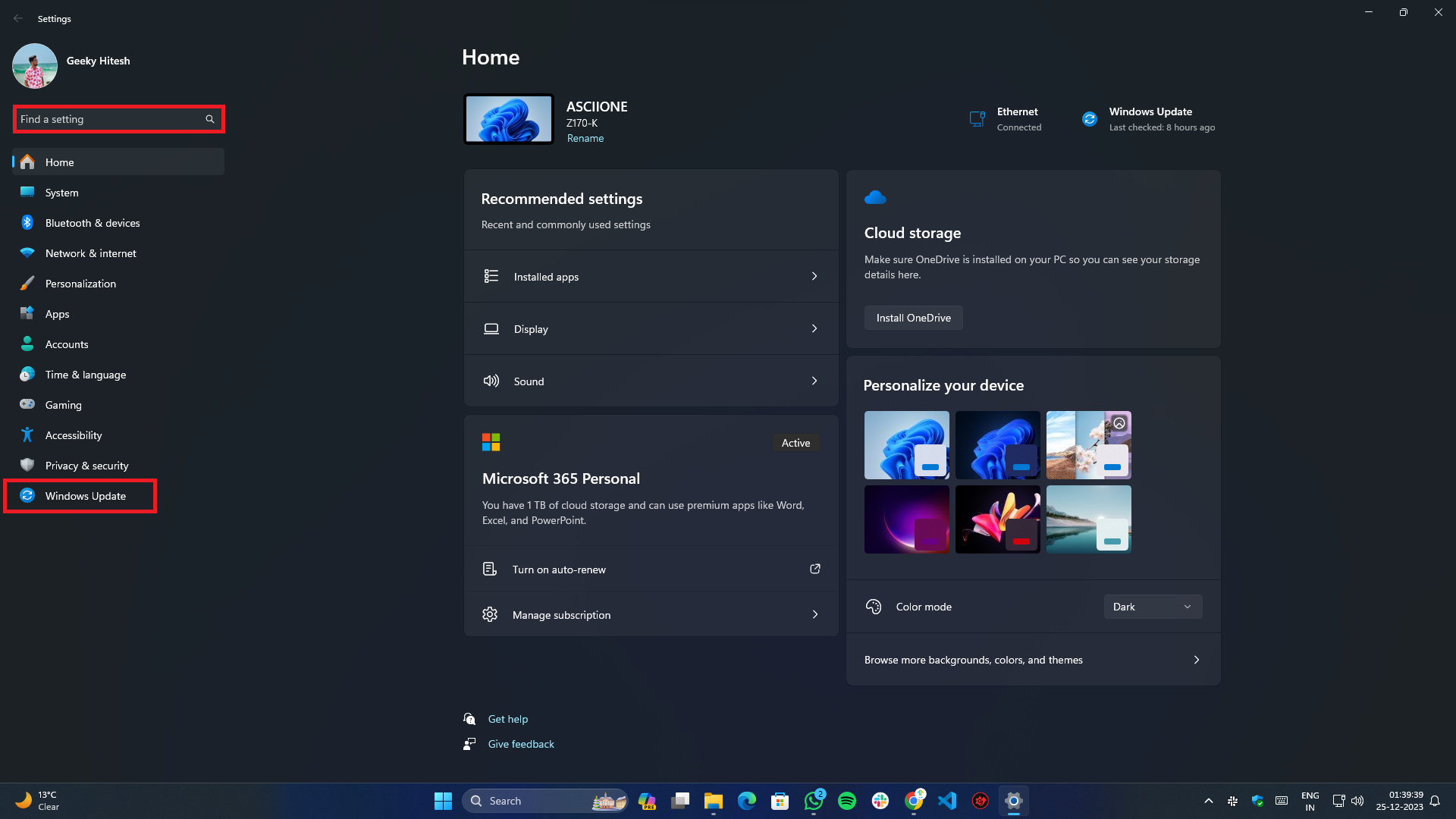Open the Color mode dropdown set to Dark
This screenshot has width=1456, height=819.
point(1152,607)
